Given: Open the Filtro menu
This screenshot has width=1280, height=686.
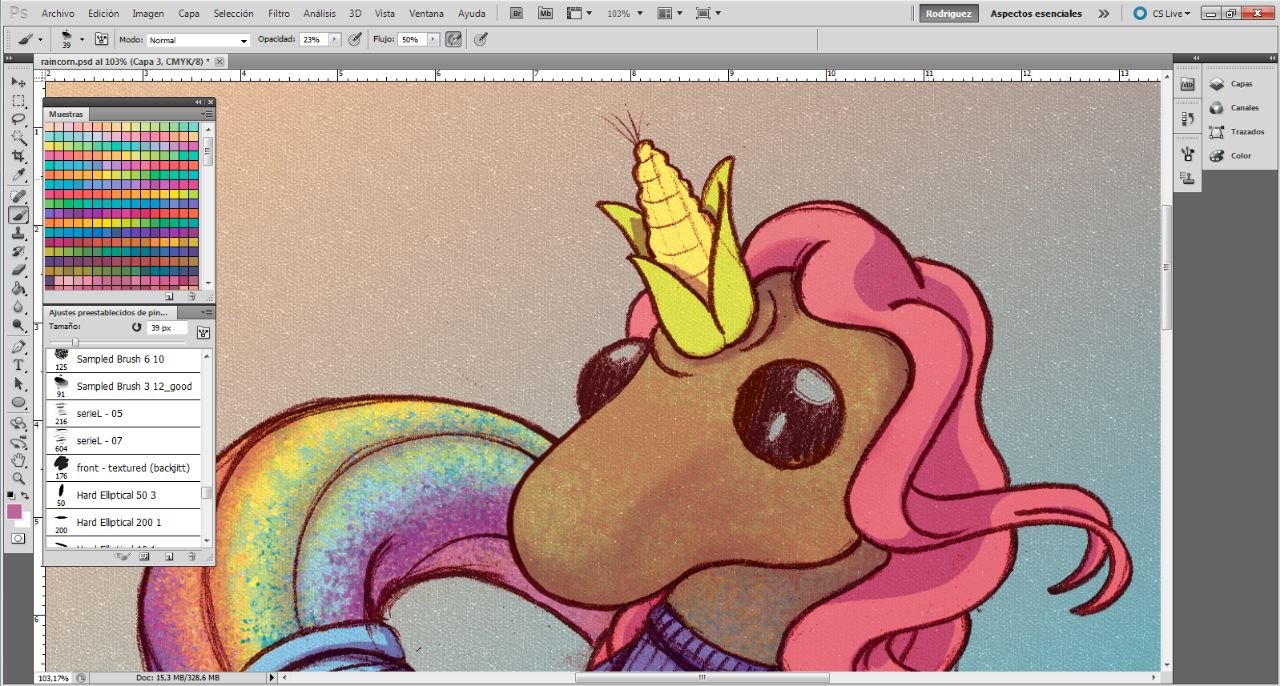Looking at the screenshot, I should click(279, 13).
